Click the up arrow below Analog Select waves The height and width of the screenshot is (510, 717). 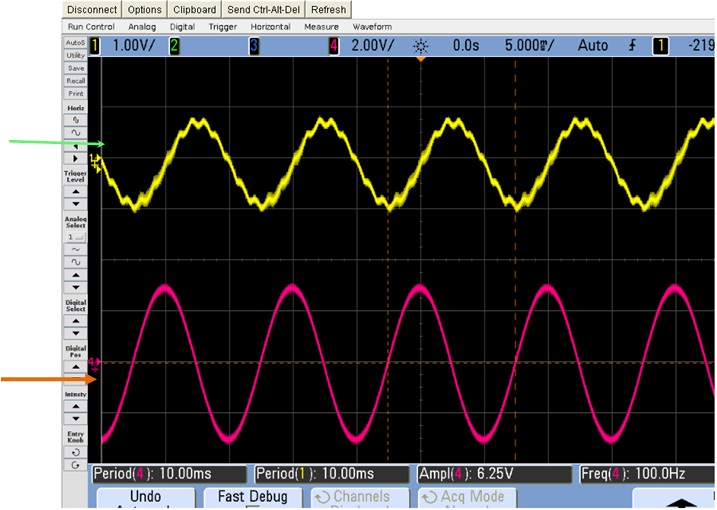75,275
